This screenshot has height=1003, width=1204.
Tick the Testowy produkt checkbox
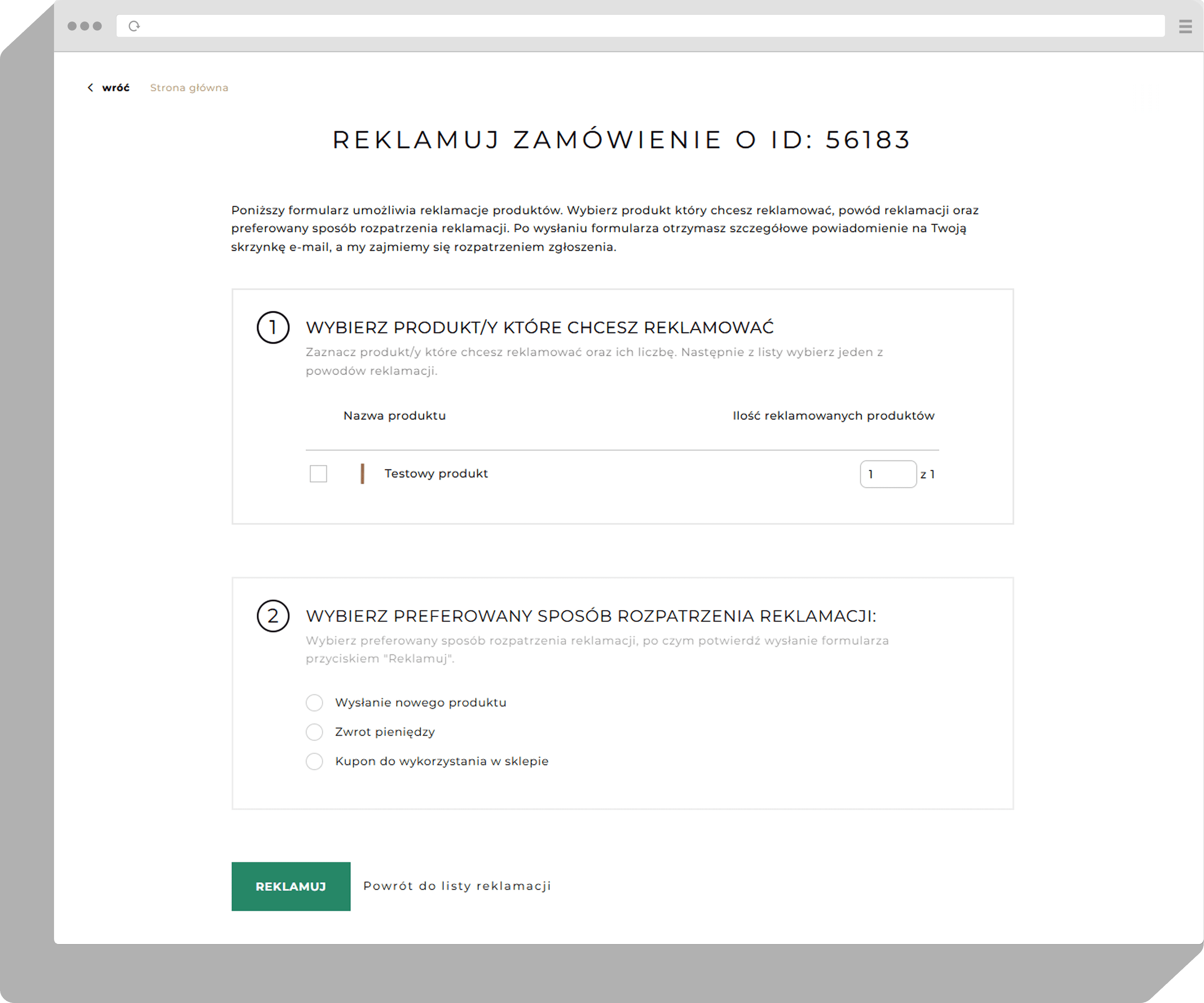(x=318, y=473)
